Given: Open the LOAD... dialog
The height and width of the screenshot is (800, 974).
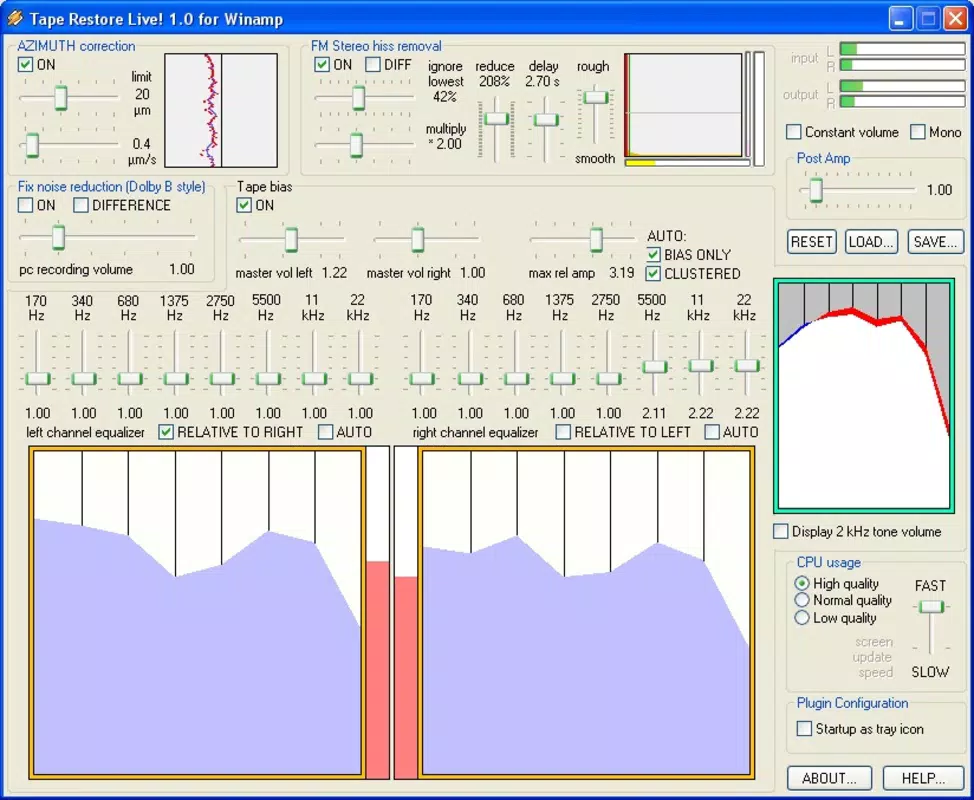Looking at the screenshot, I should tap(871, 242).
